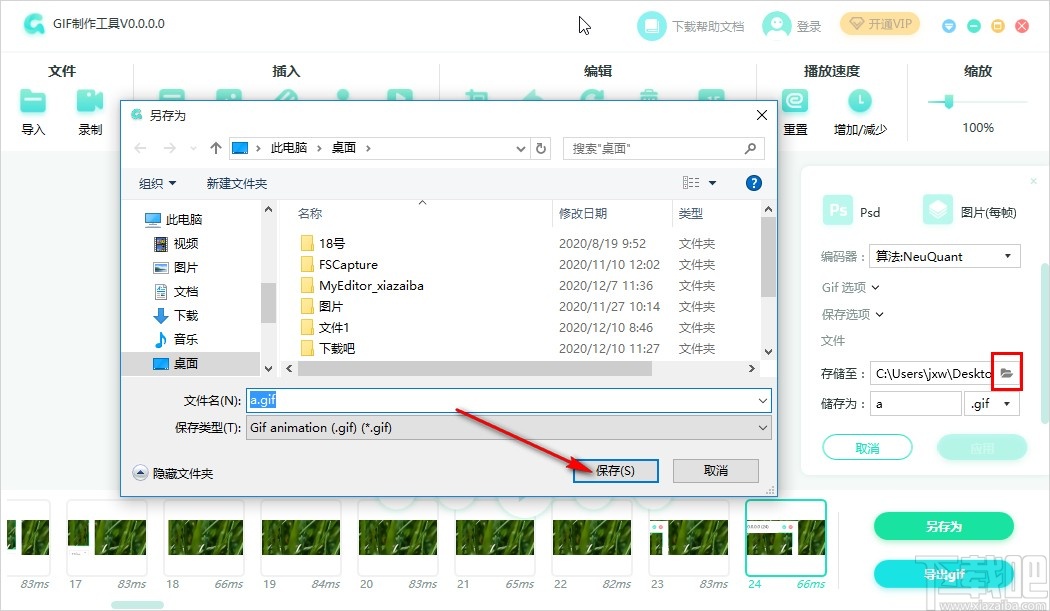This screenshot has width=1050, height=611.
Task: Select 此电脑 in navigation tree
Action: coord(183,219)
